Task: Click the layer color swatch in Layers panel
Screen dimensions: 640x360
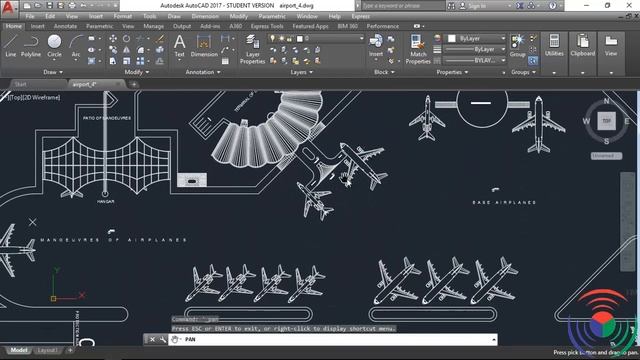Action: 300,38
